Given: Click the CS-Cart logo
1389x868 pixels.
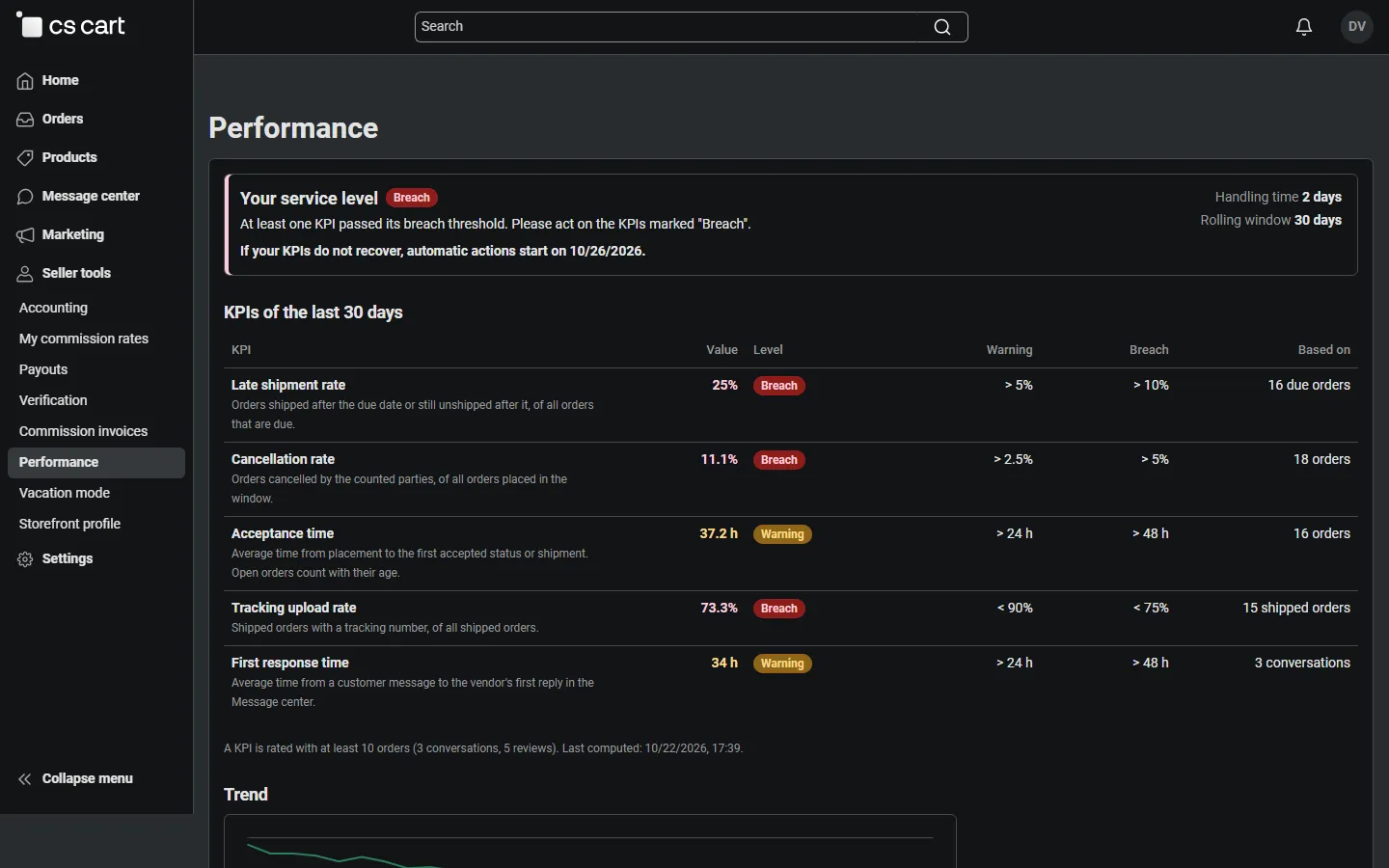Looking at the screenshot, I should [70, 26].
